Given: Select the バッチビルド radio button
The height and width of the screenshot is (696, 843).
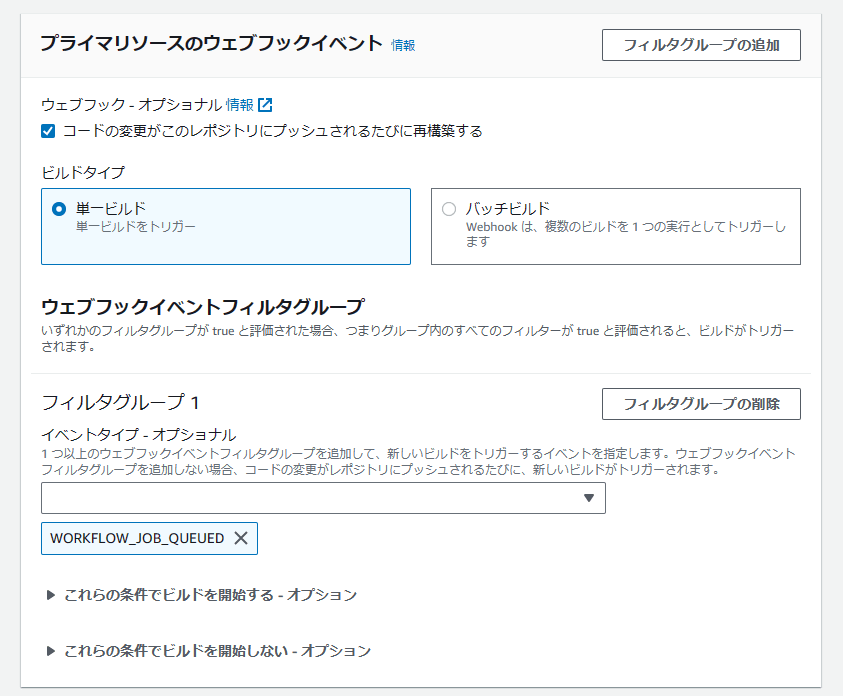Looking at the screenshot, I should click(x=449, y=209).
